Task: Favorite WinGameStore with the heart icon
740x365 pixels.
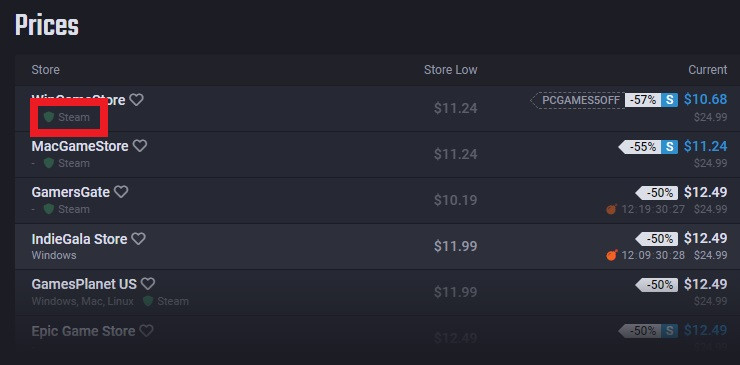Action: pos(136,100)
